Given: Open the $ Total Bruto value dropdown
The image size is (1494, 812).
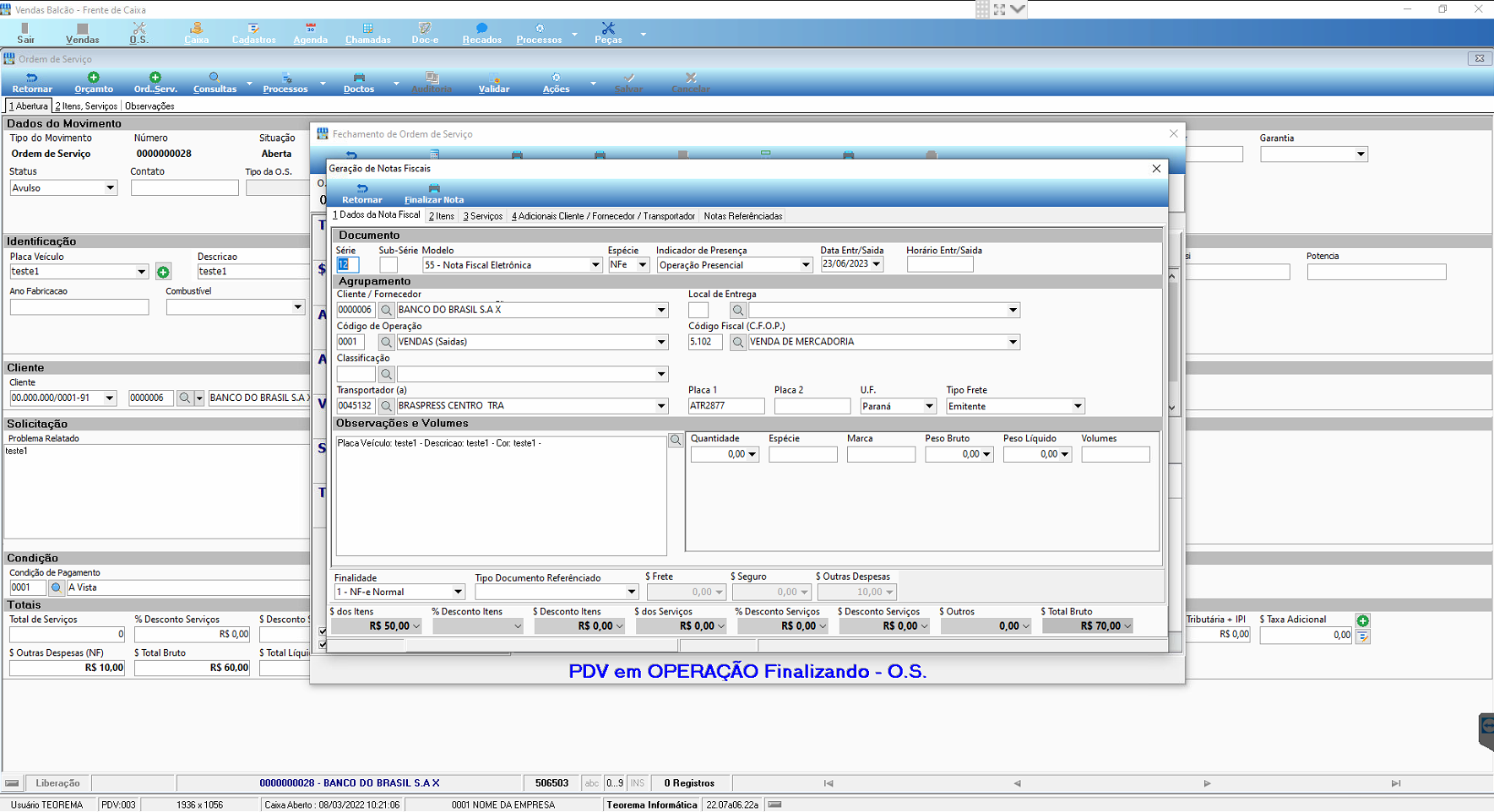Looking at the screenshot, I should (x=1127, y=626).
